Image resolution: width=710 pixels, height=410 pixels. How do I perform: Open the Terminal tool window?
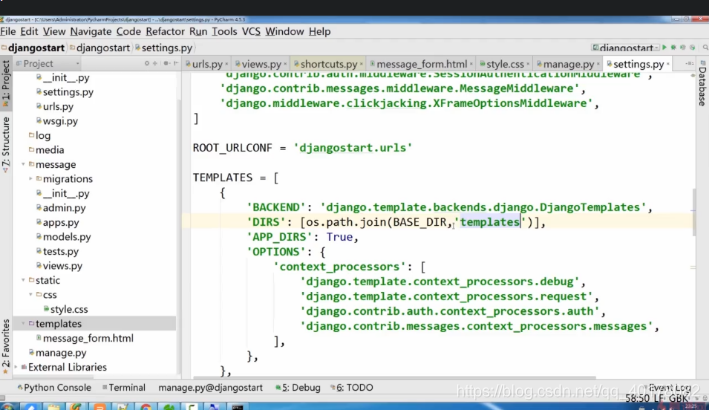[x=124, y=388]
